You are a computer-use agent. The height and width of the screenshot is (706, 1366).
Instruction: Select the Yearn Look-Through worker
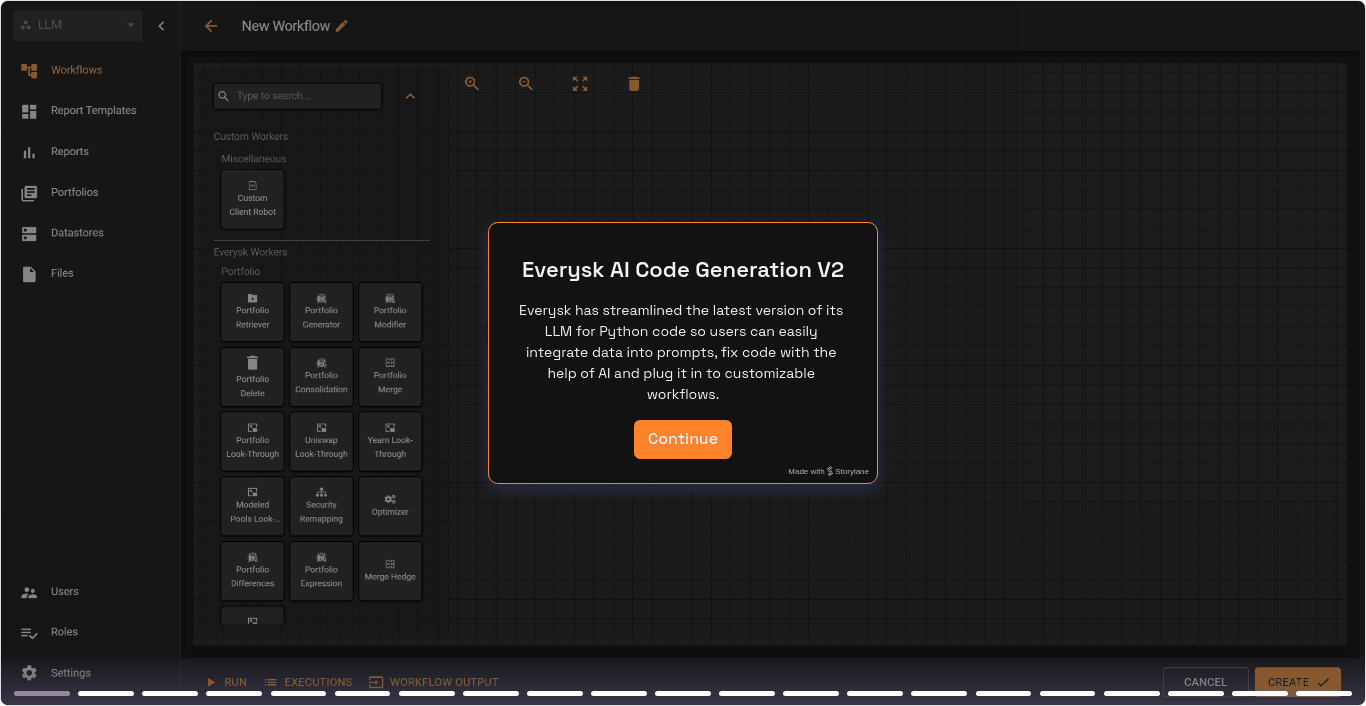pyautogui.click(x=390, y=442)
